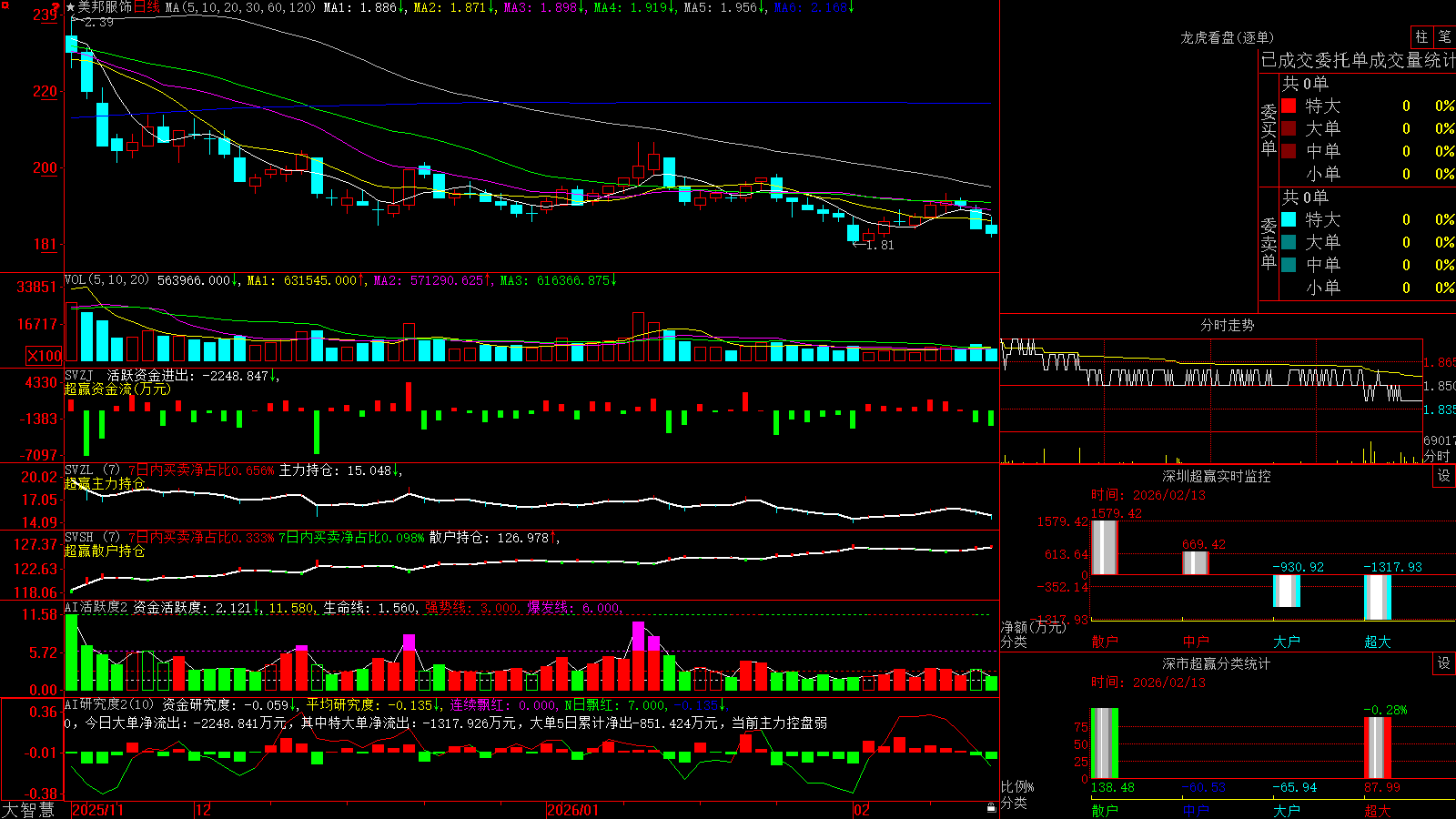Click the 中户 bar valued 669.42
This screenshot has width=1456, height=819.
1195,563
